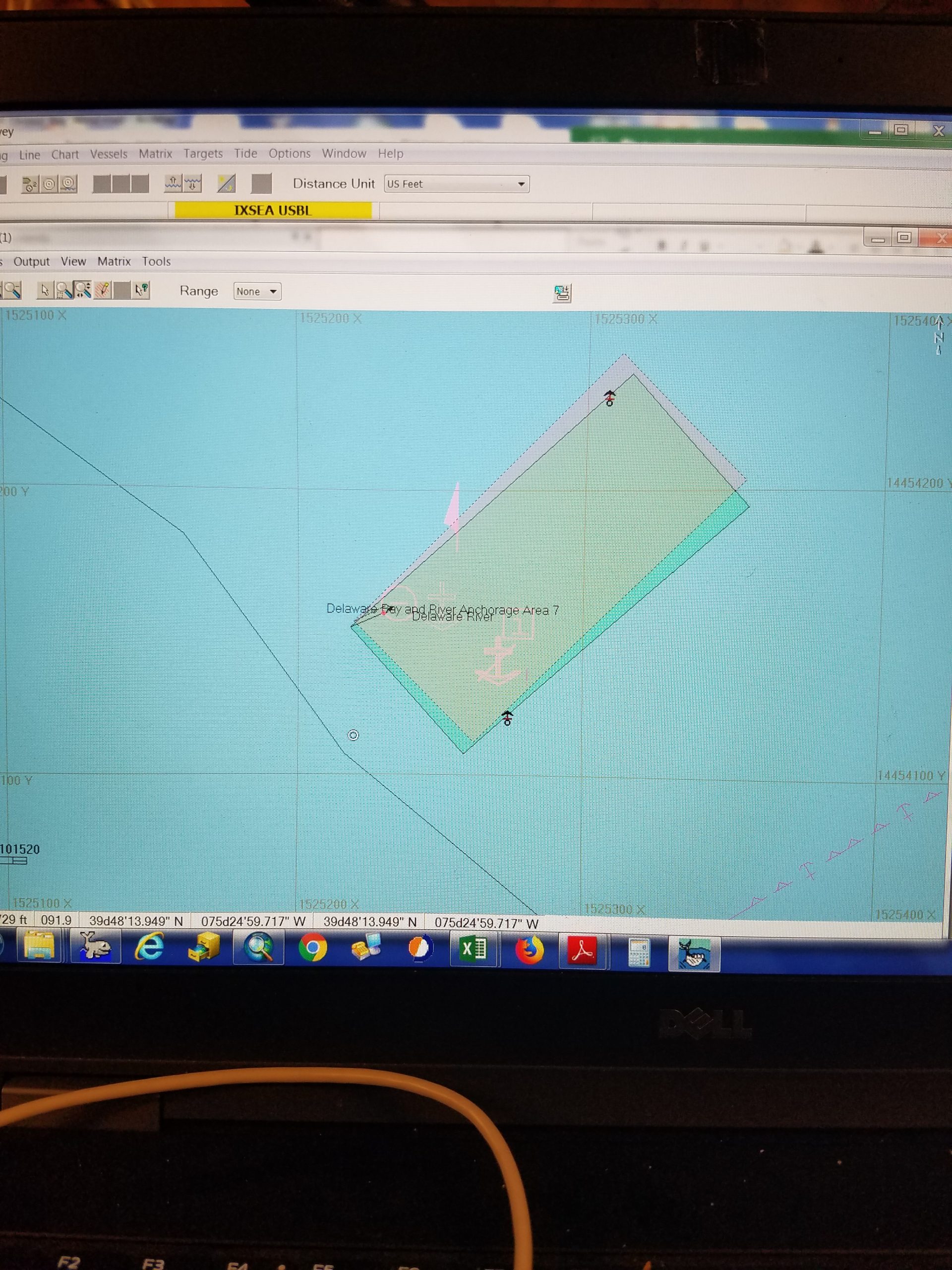Image resolution: width=952 pixels, height=1270 pixels.
Task: Click the numbered target marker toolbar icon
Action: click(30, 185)
